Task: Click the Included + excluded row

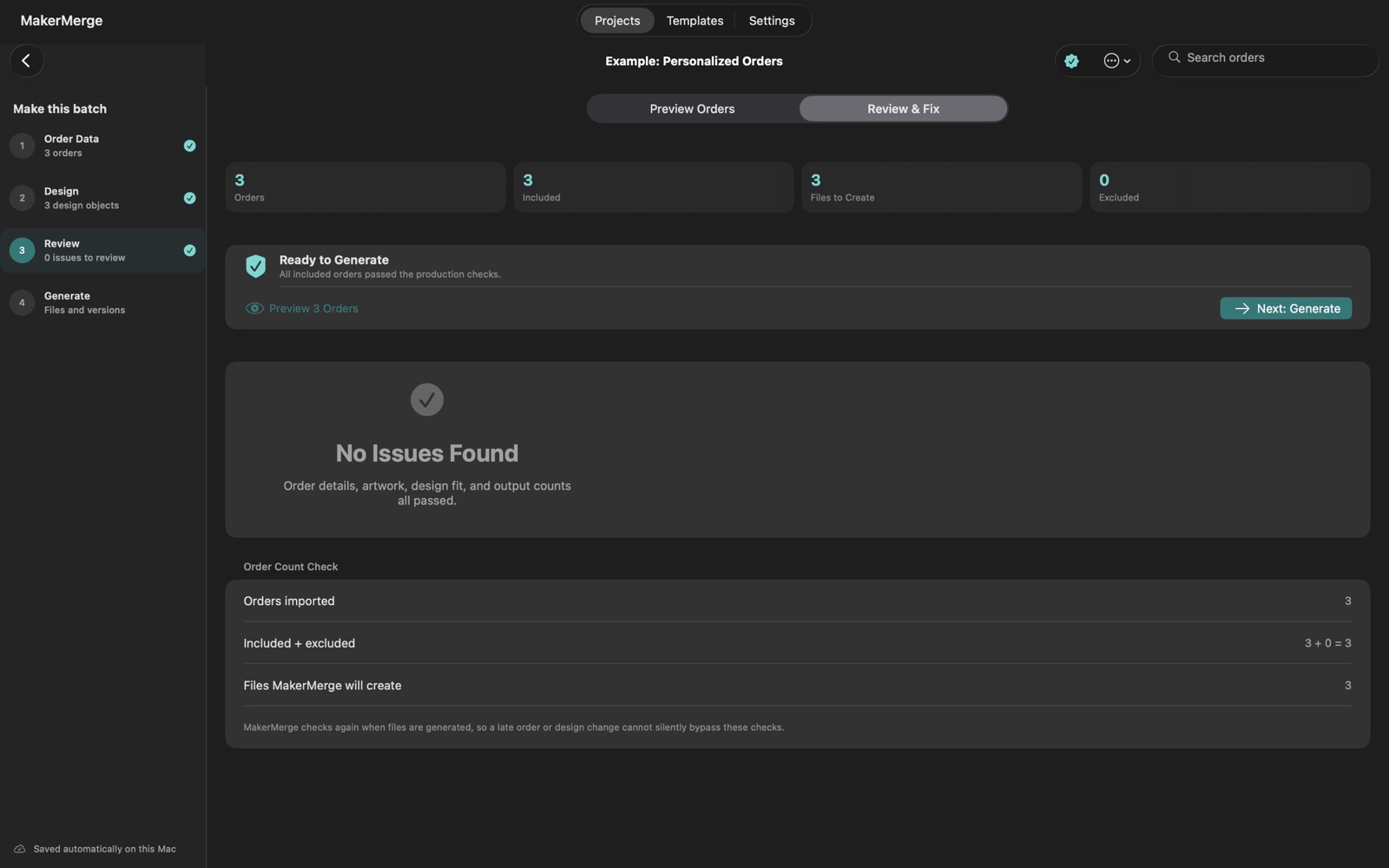Action: click(x=797, y=643)
